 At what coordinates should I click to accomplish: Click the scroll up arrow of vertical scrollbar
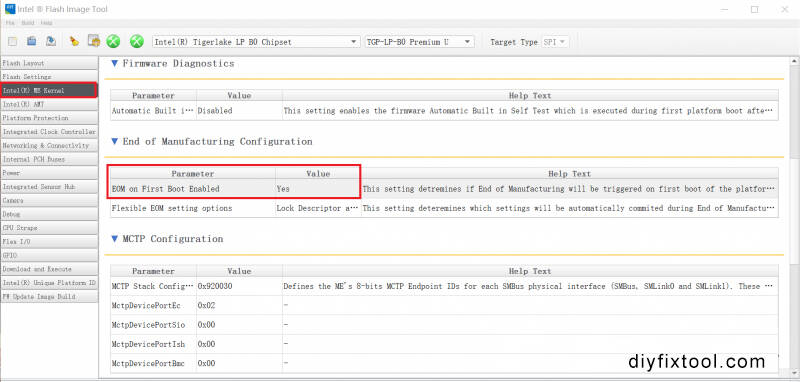click(x=794, y=62)
